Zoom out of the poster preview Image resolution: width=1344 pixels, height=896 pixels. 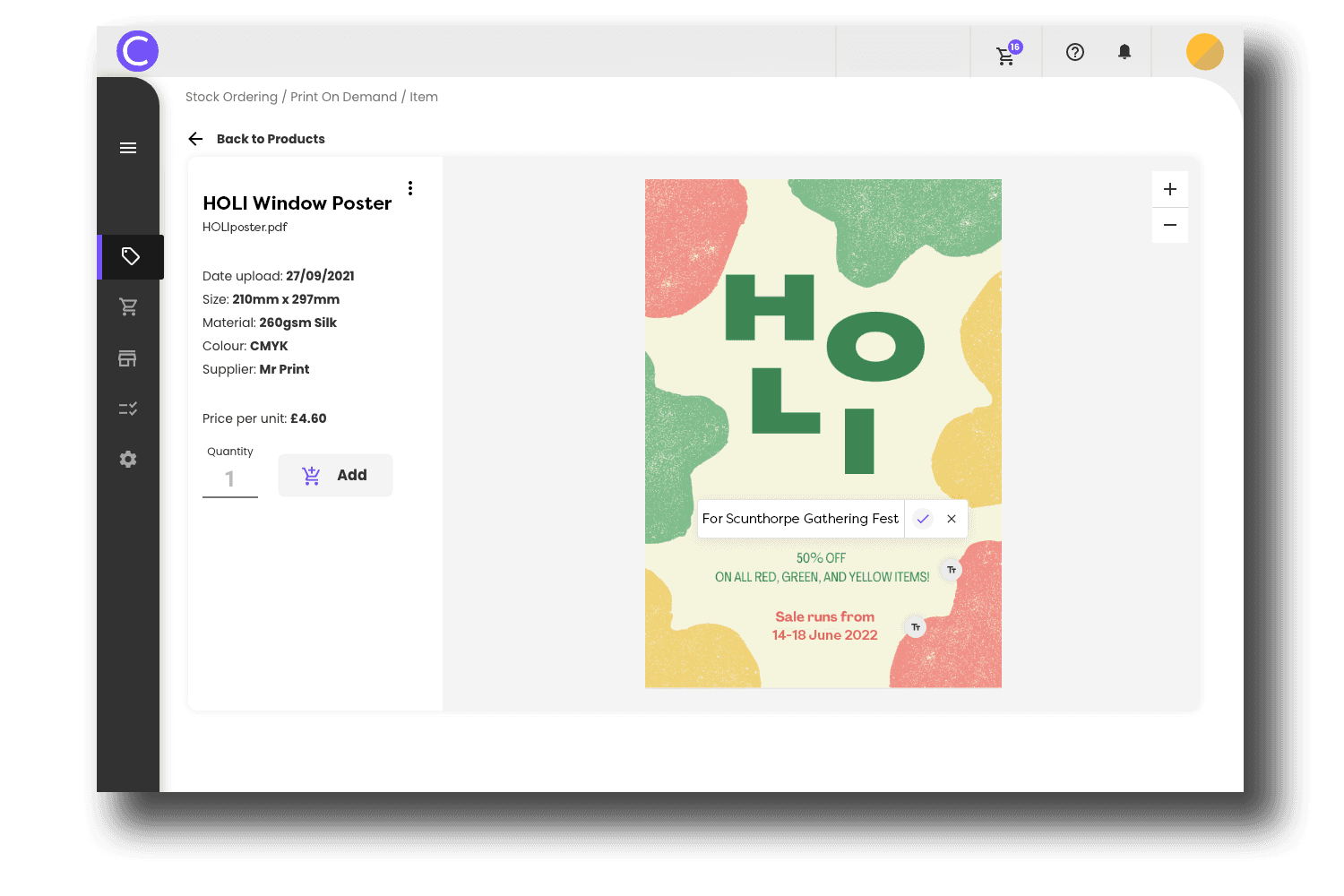[1169, 225]
